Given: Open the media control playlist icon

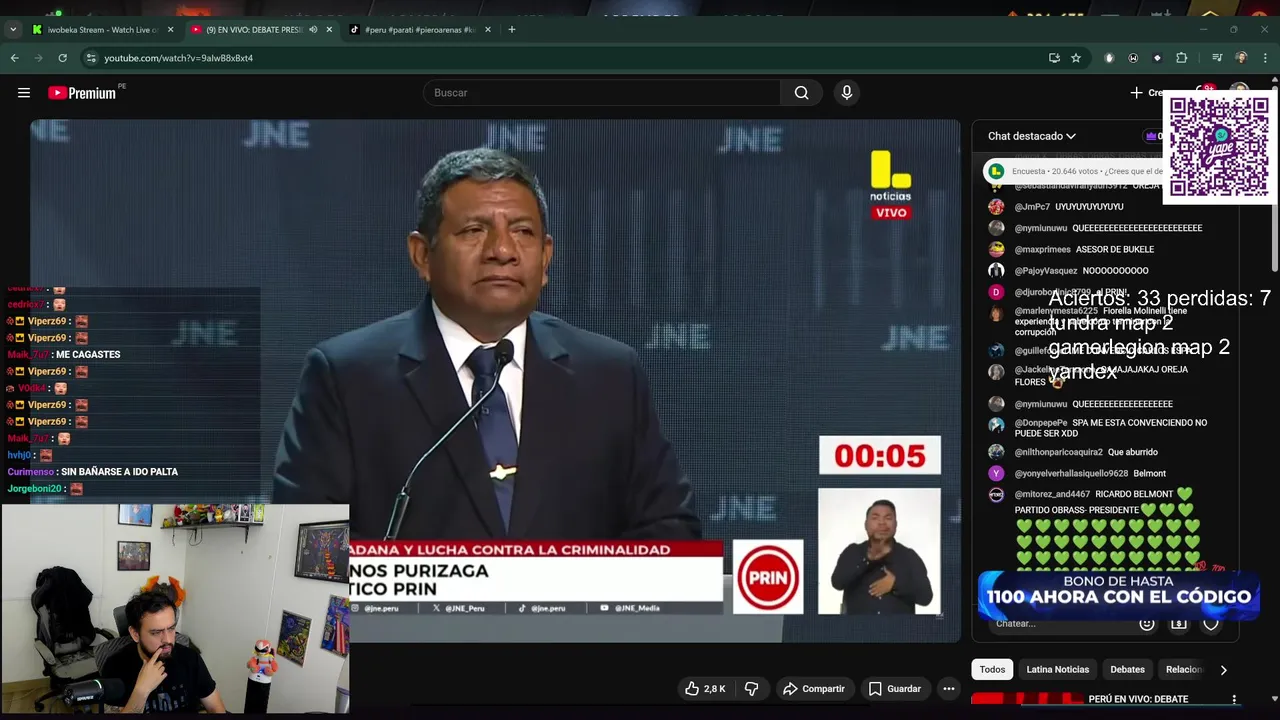Looking at the screenshot, I should tap(1217, 58).
